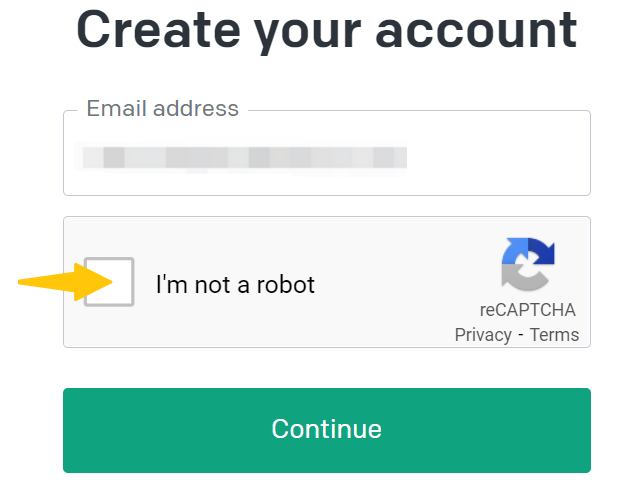Image resolution: width=641 pixels, height=480 pixels.
Task: Click the reCAPTCHA text under the logo
Action: pos(527,310)
